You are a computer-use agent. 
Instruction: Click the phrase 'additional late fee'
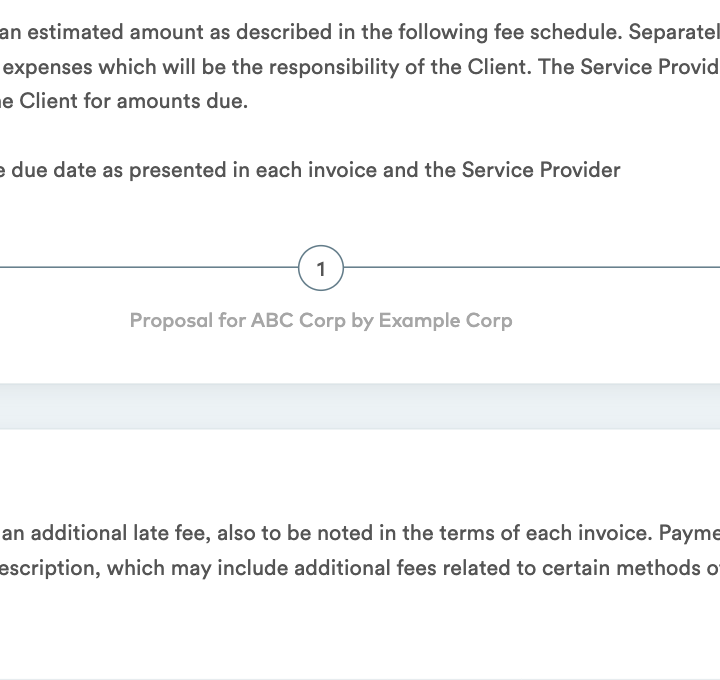coord(120,533)
